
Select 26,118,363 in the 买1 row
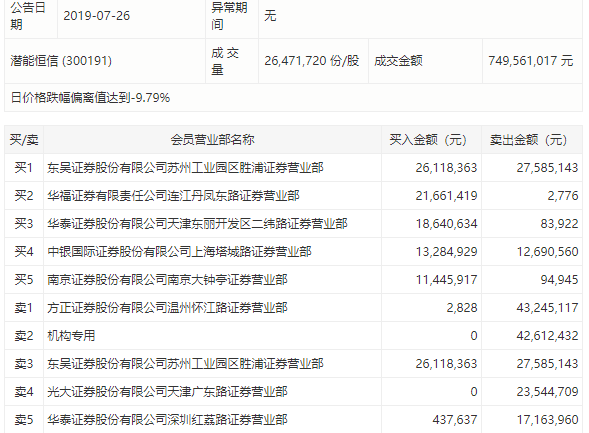coord(446,167)
